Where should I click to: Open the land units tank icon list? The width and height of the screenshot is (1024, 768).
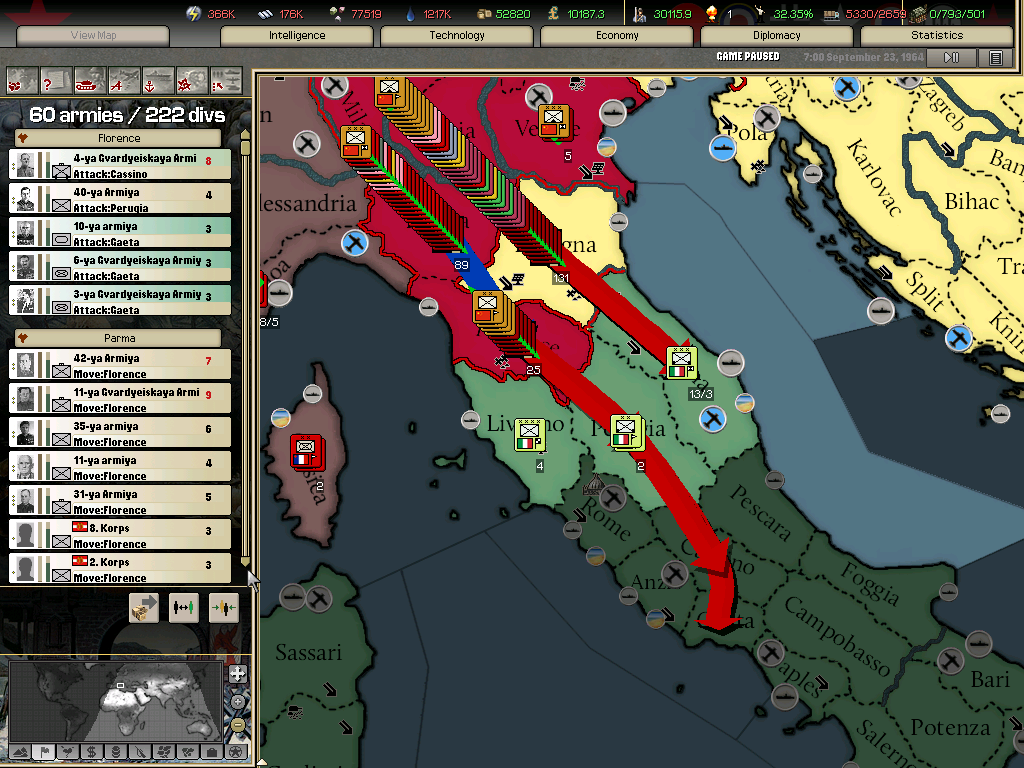(x=90, y=79)
